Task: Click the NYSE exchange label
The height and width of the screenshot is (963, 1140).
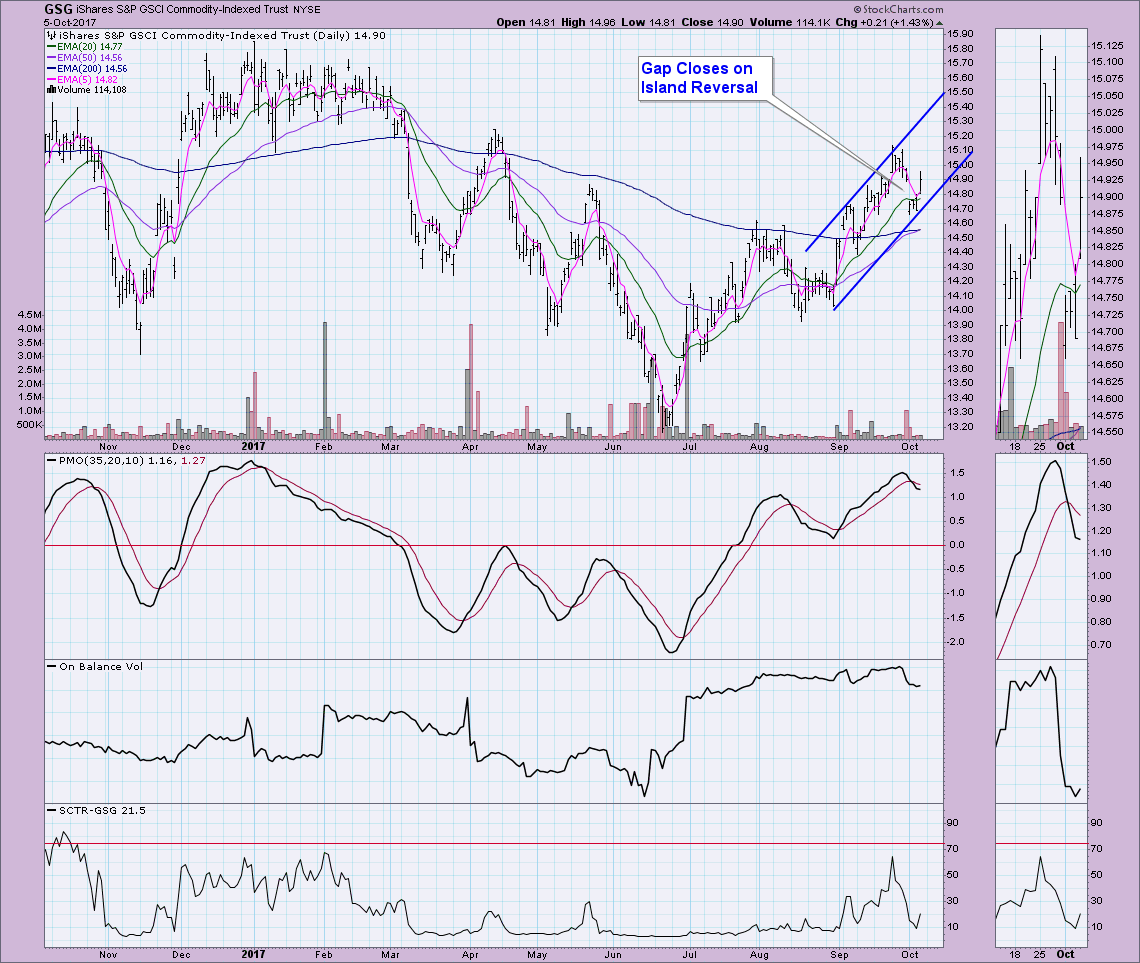Action: (305, 10)
